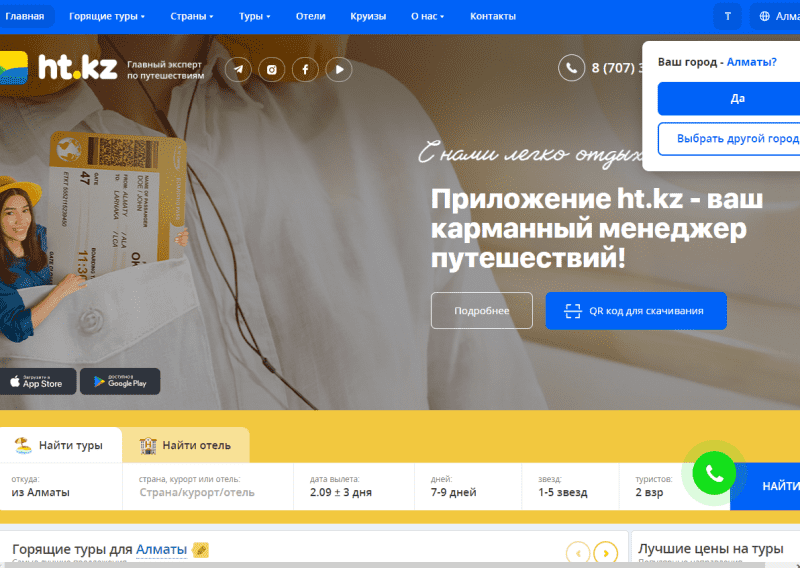
Task: Click pencil edit icon next to Алматы
Action: [x=201, y=550]
